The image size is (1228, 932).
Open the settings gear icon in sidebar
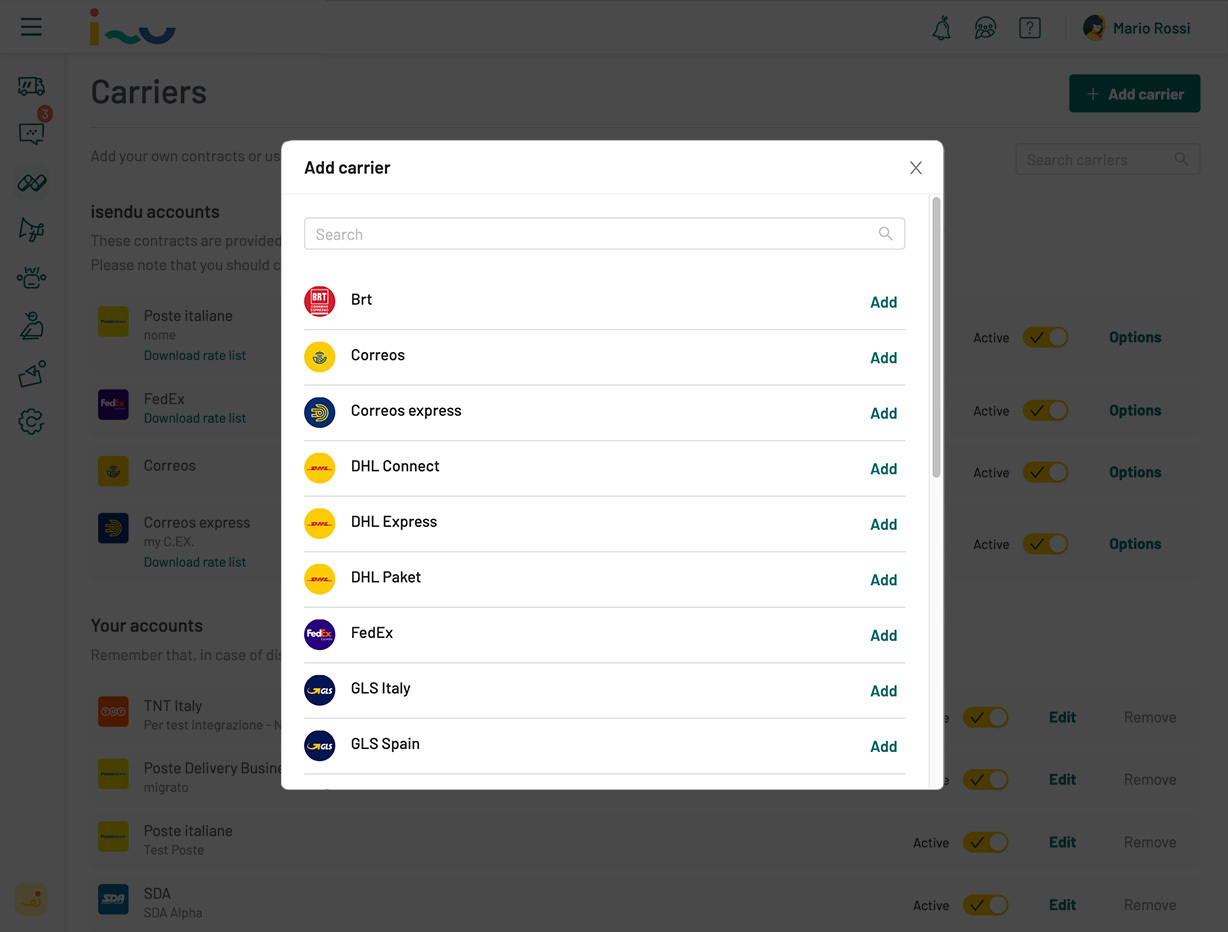coord(31,422)
